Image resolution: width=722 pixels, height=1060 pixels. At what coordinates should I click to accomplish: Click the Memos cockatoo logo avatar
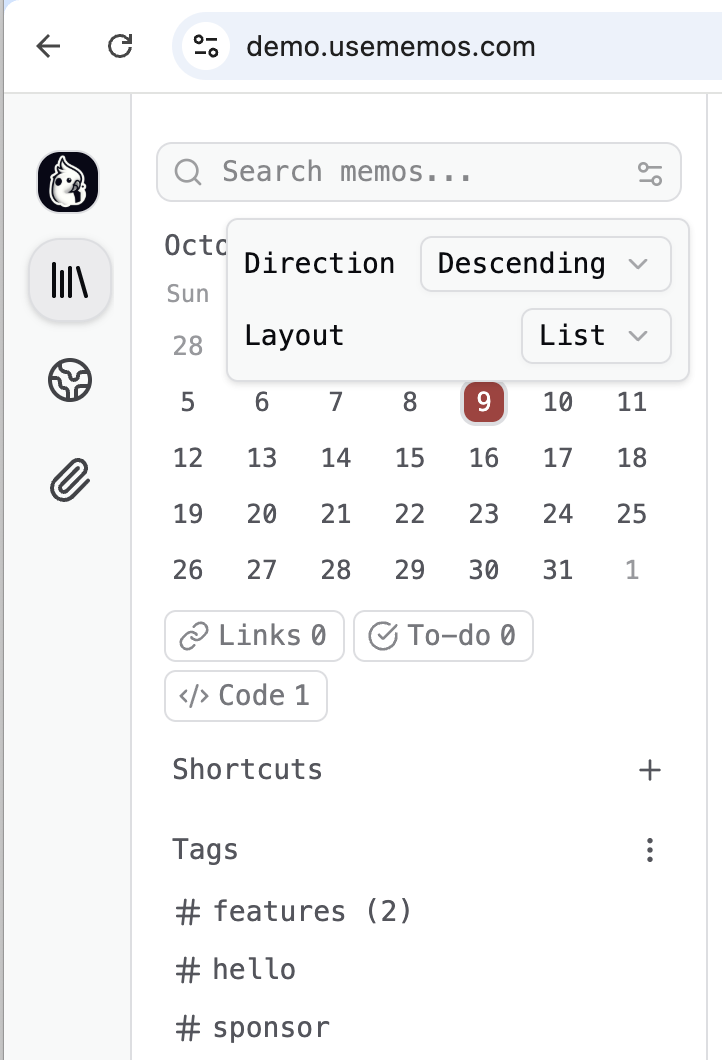68,182
